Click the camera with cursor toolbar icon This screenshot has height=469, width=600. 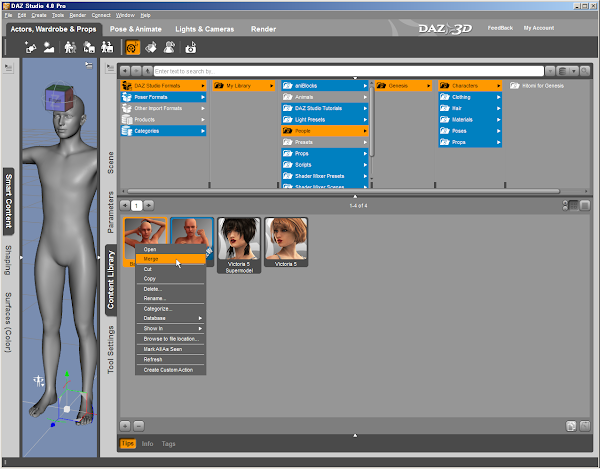click(191, 48)
